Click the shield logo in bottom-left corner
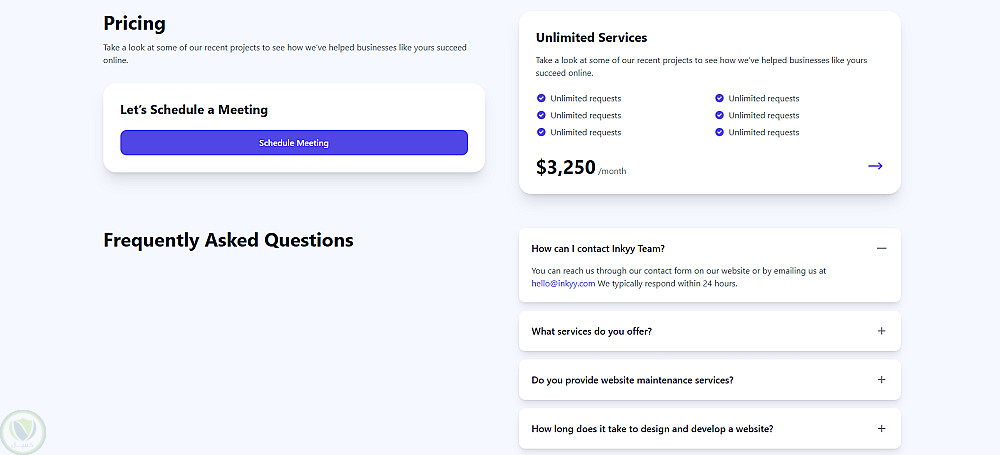Screen dimensions: 1000x455 (24, 431)
